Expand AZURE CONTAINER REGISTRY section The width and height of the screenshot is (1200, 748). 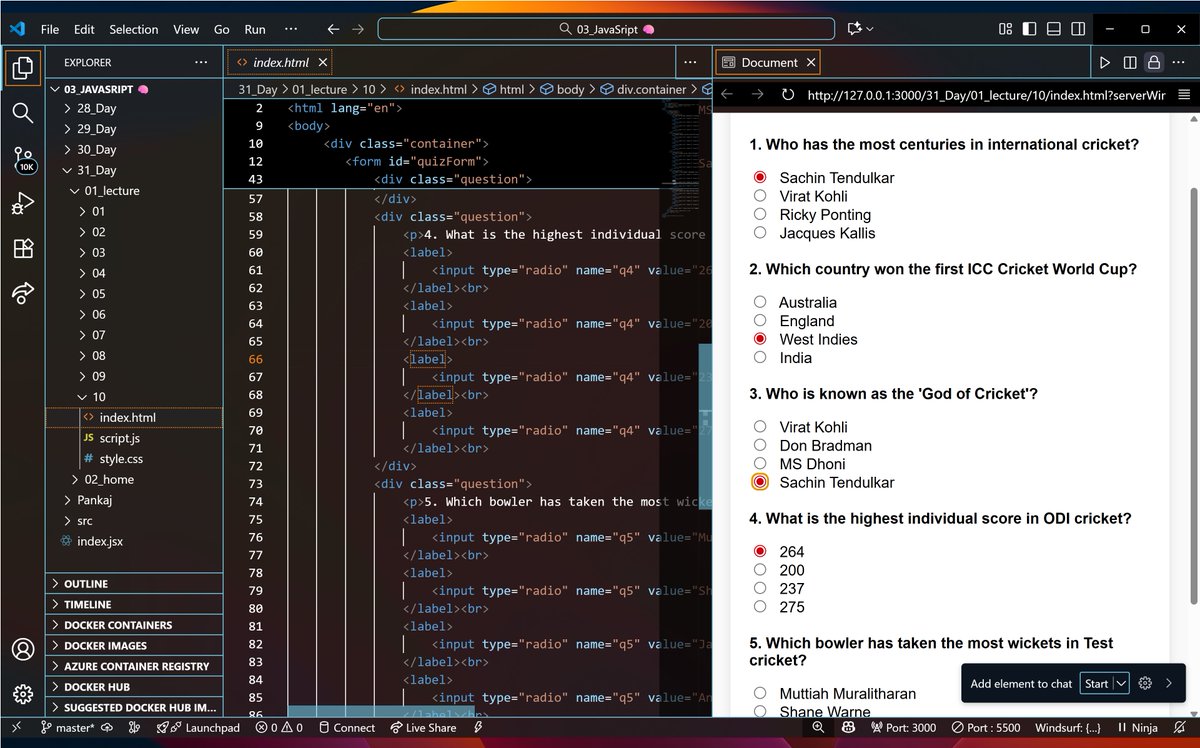[134, 666]
